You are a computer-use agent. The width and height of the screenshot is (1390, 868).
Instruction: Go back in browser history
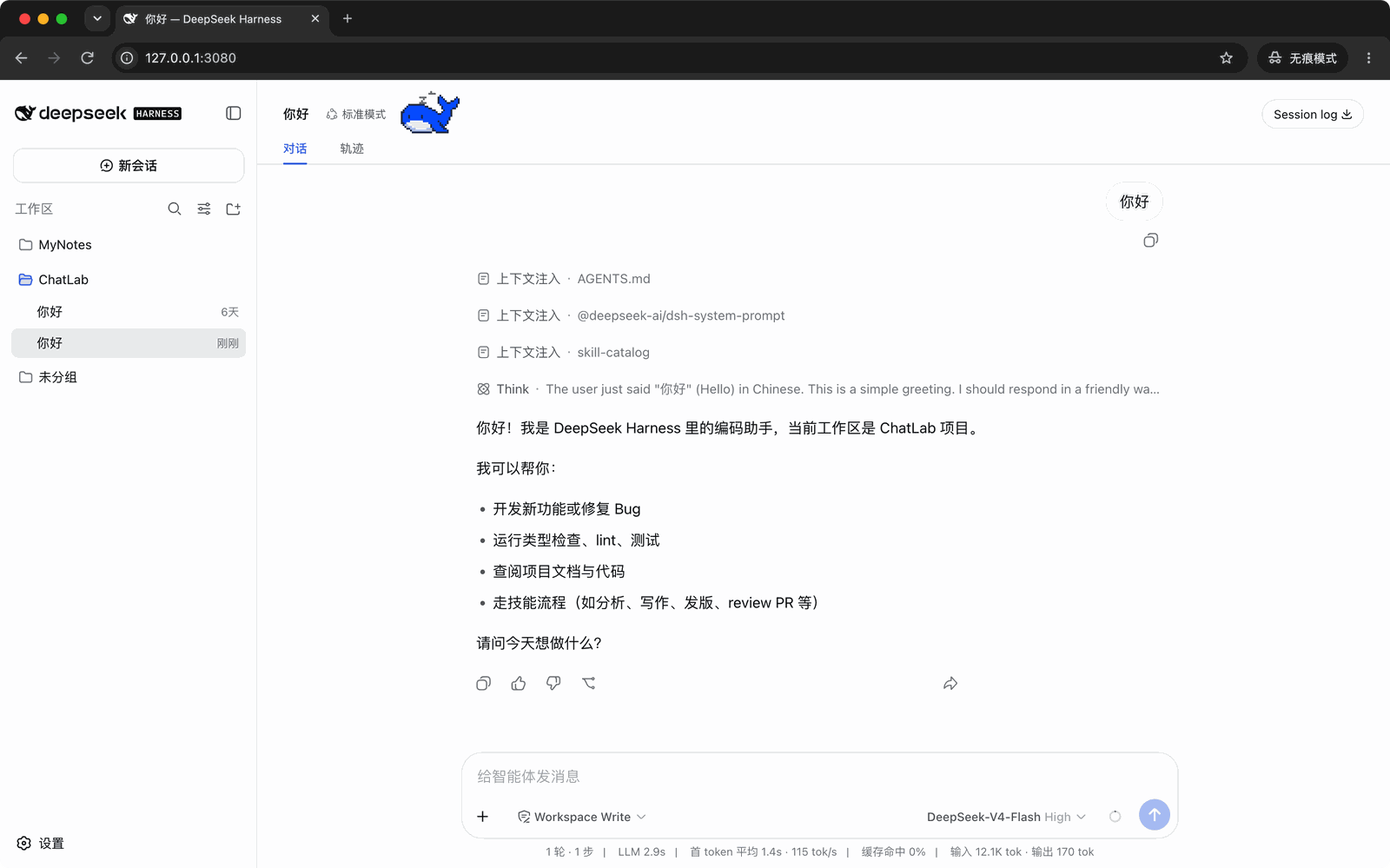pos(22,58)
